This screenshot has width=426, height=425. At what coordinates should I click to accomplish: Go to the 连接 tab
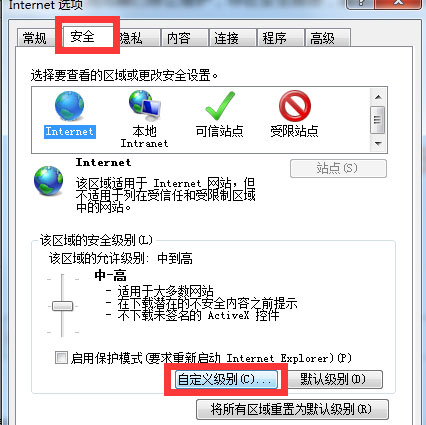233,38
